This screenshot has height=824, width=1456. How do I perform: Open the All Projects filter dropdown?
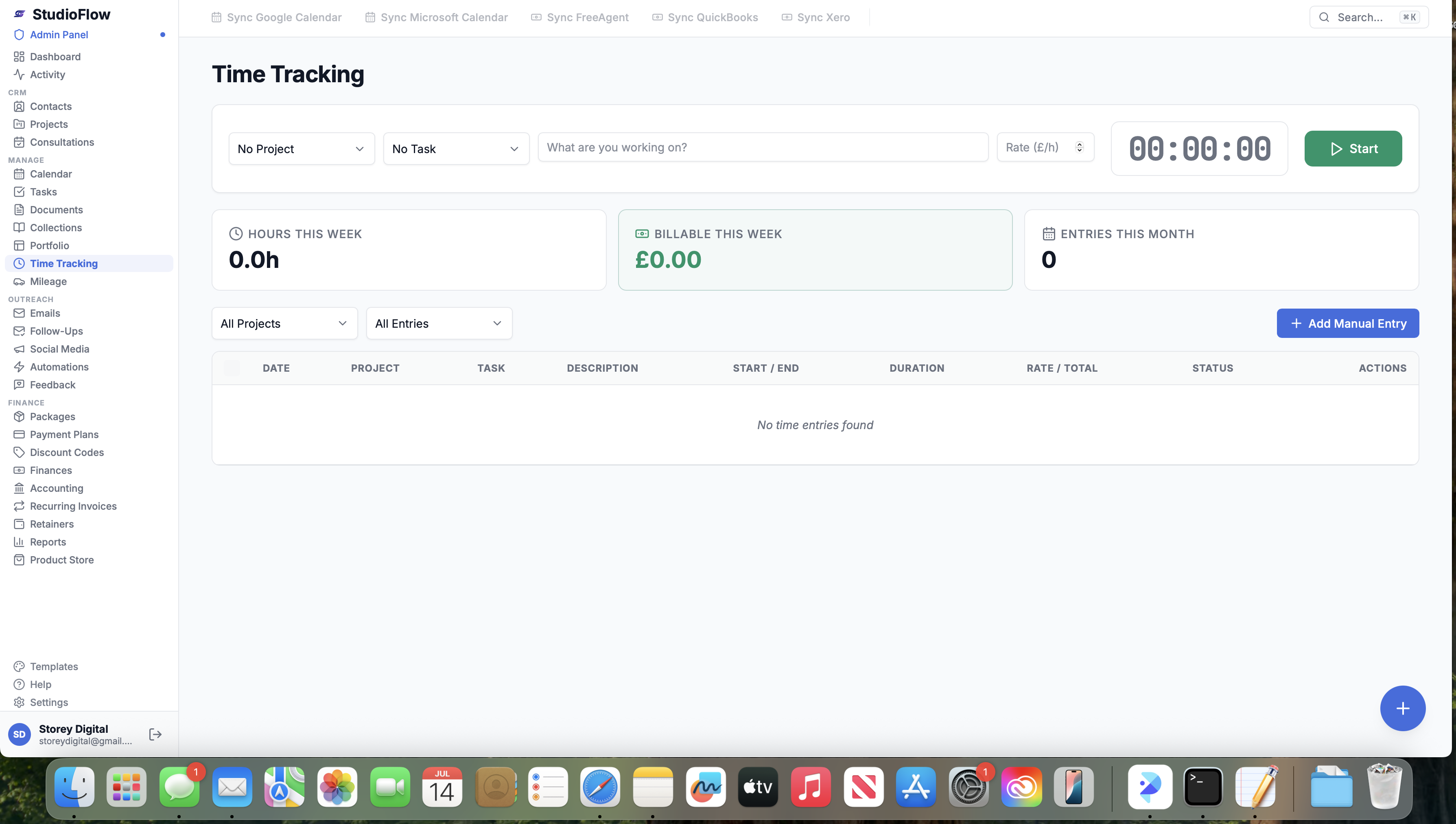[x=284, y=324]
